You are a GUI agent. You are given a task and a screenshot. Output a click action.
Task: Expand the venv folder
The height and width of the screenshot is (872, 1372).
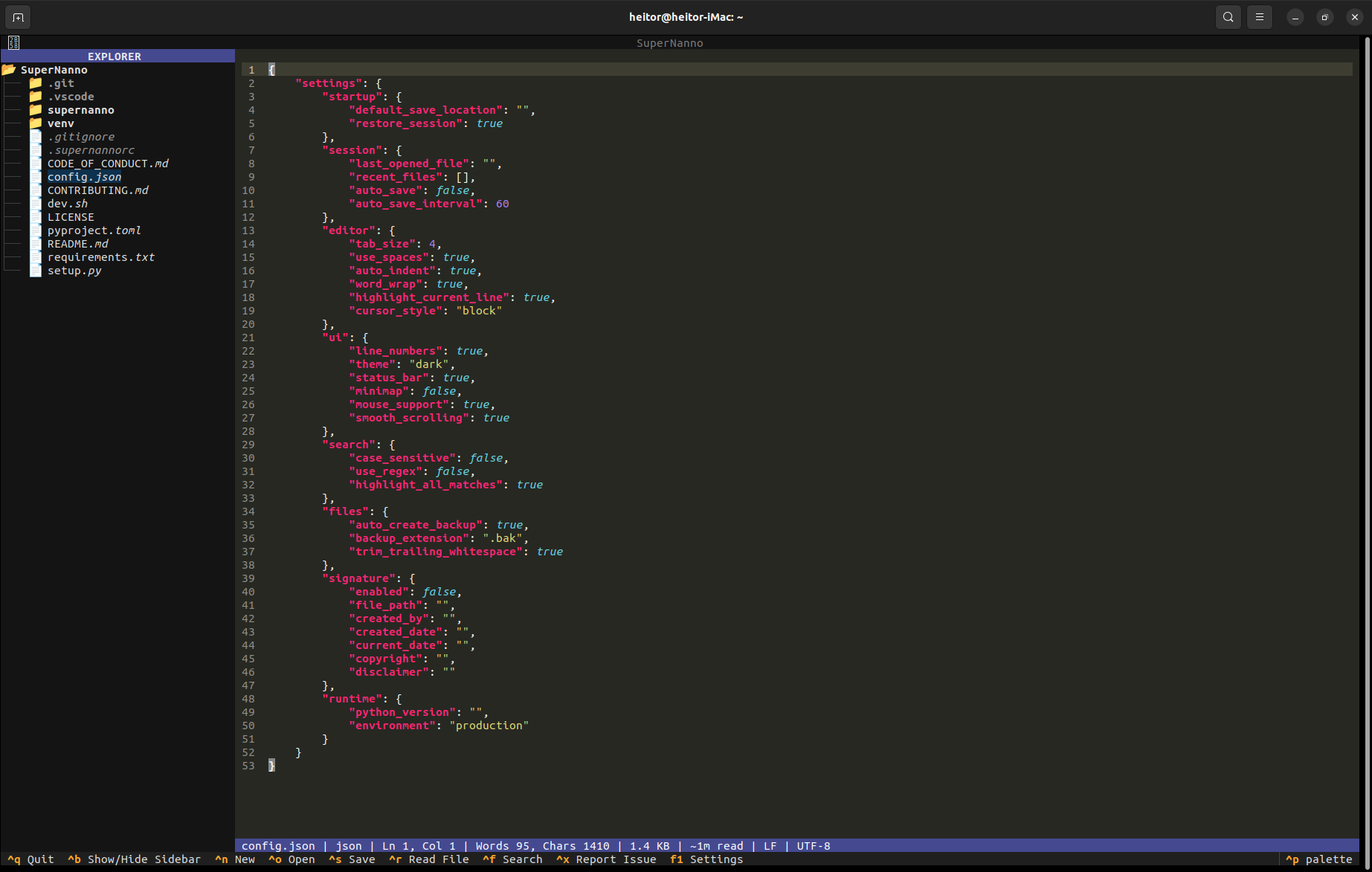61,123
